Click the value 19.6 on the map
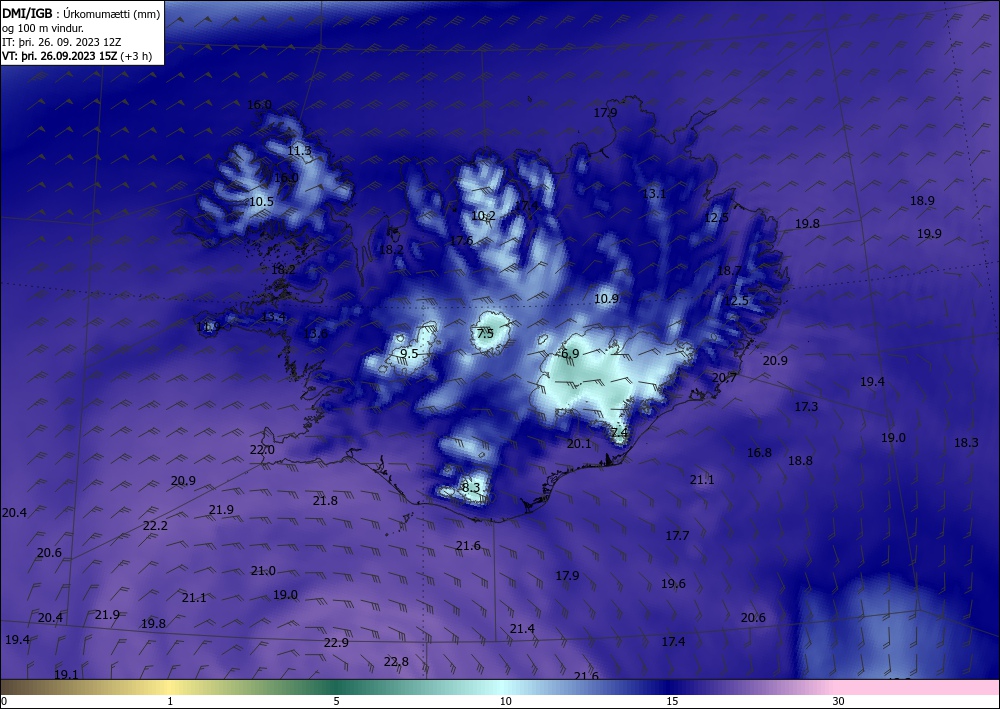This screenshot has height=709, width=1000. pos(673,584)
